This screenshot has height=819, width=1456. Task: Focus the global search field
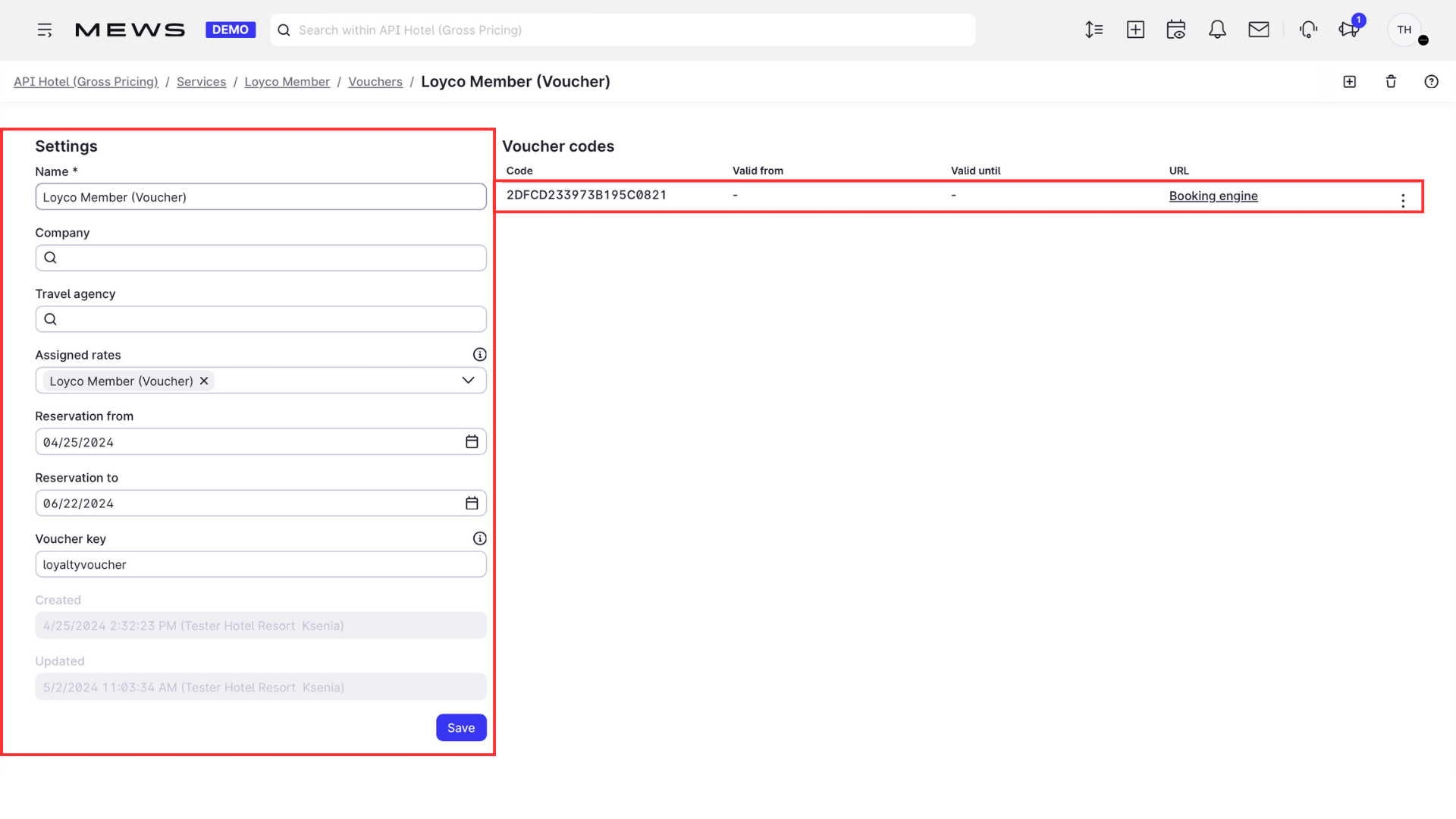[x=623, y=30]
